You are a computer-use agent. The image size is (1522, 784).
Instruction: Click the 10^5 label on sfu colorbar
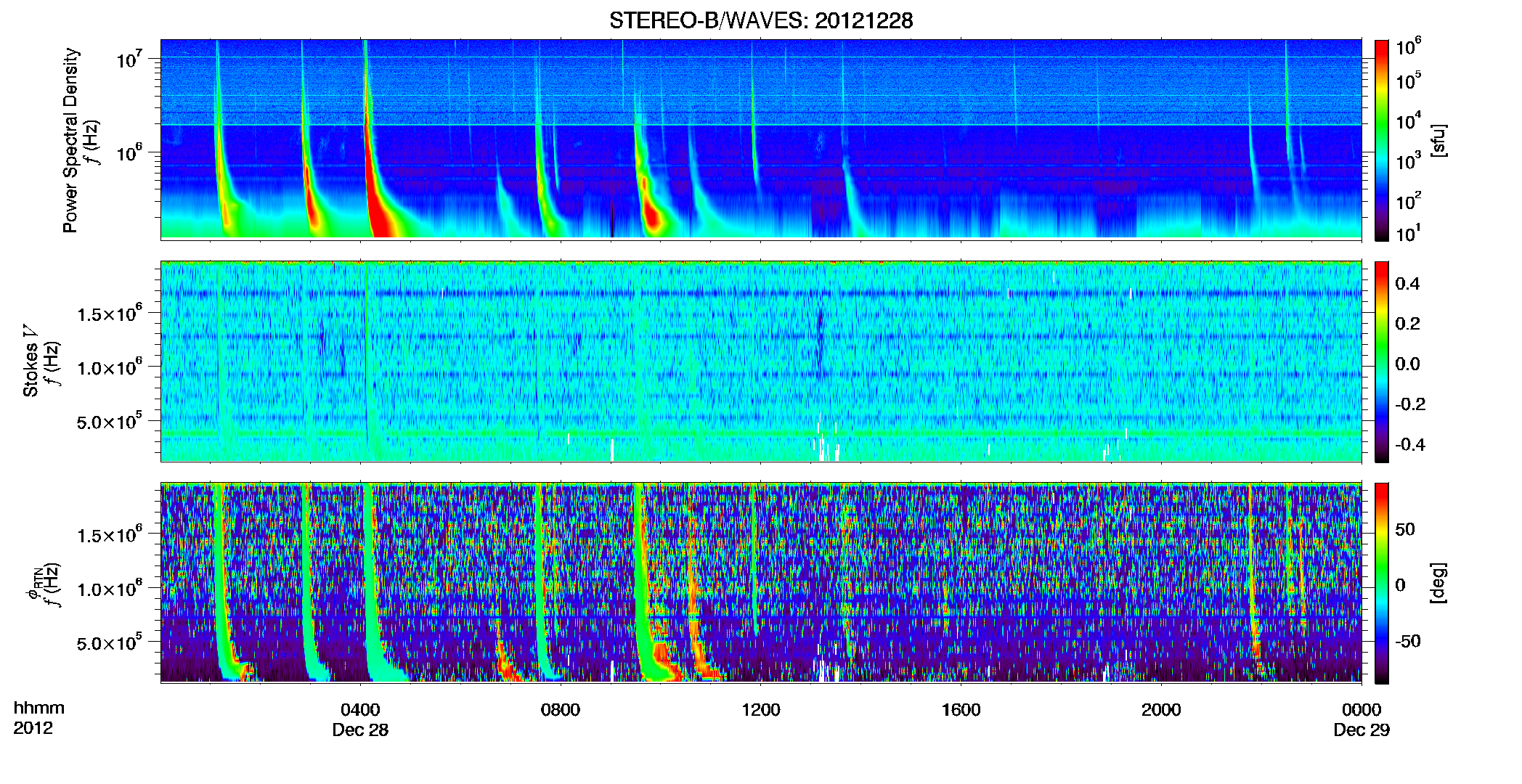point(1409,81)
